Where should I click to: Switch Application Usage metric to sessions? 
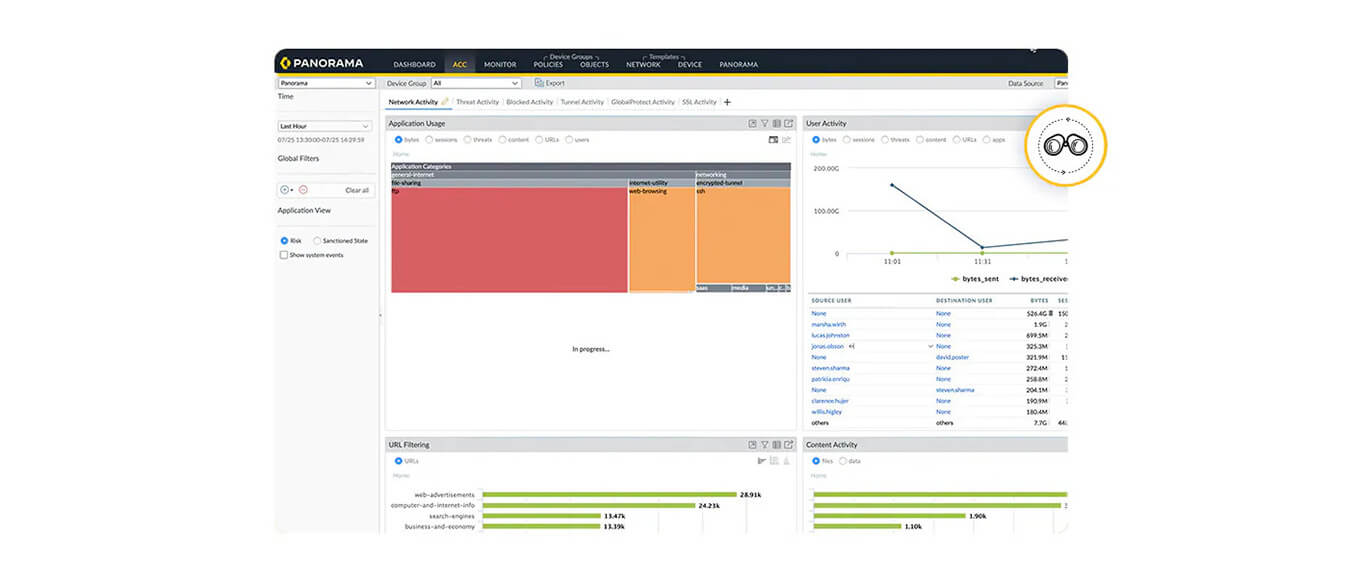pos(428,140)
